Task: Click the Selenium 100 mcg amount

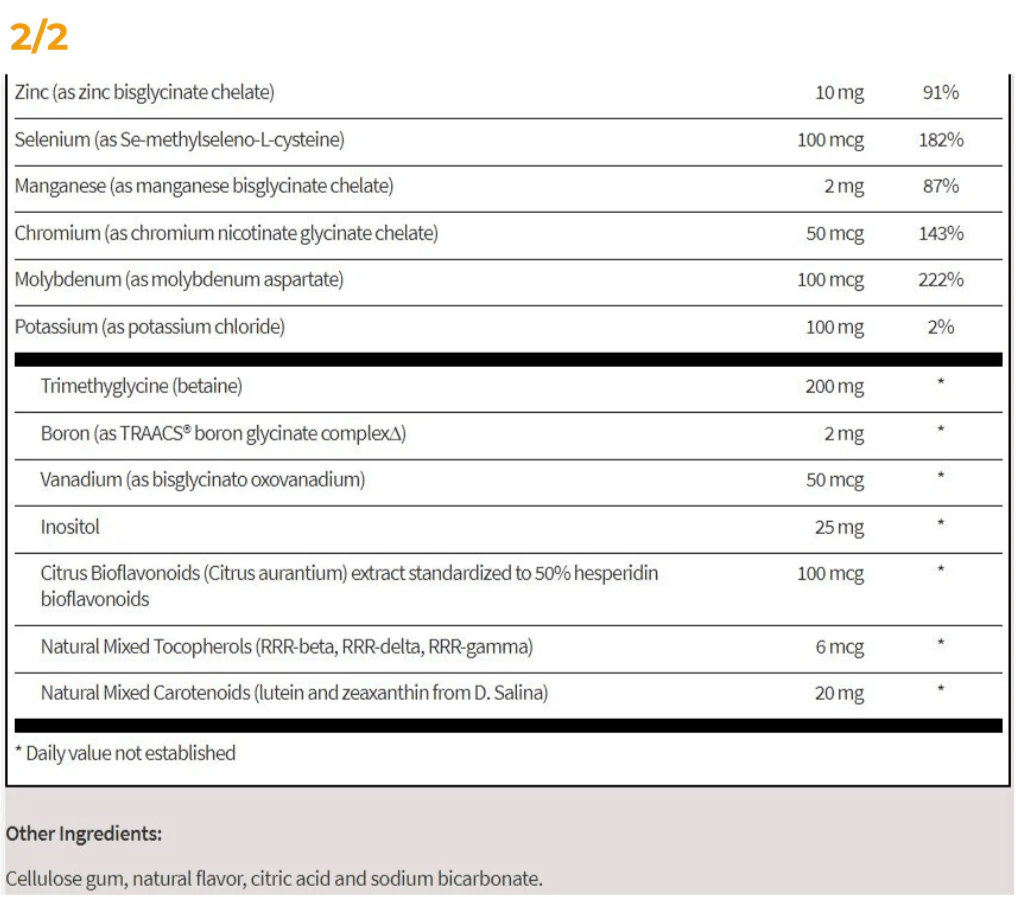Action: (x=830, y=140)
